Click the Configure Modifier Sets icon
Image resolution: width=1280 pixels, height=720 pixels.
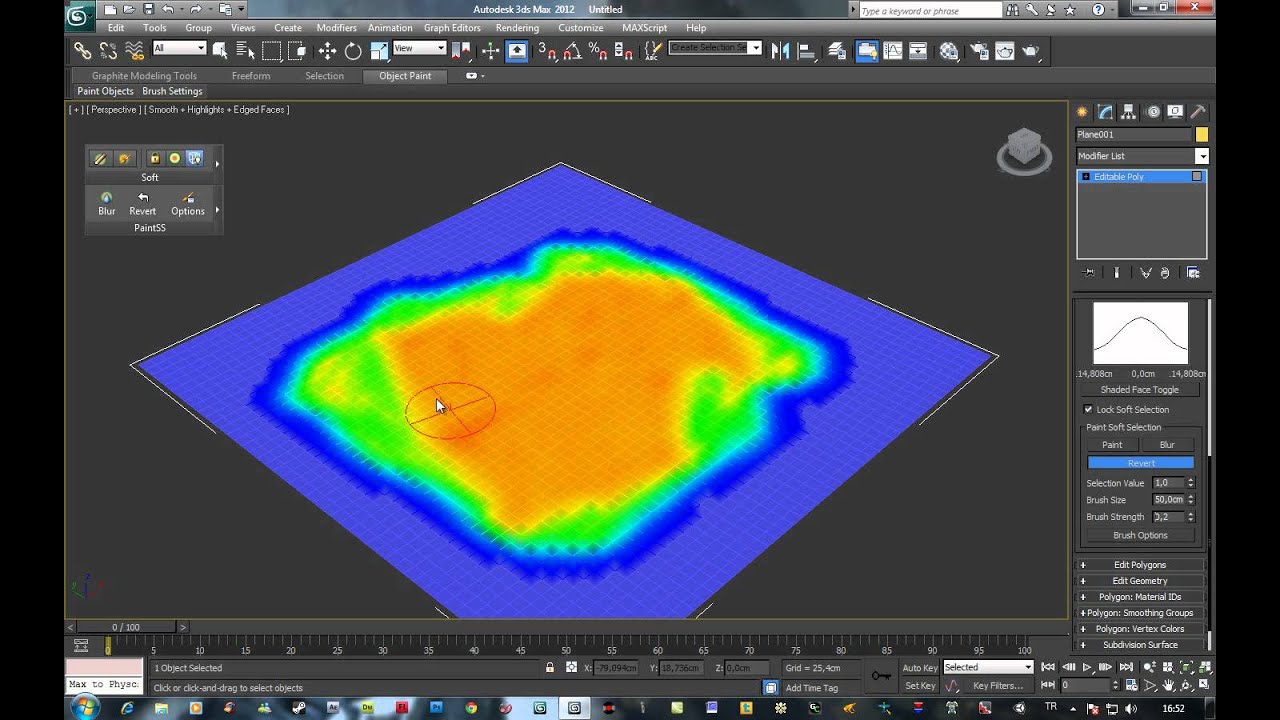coord(1193,273)
